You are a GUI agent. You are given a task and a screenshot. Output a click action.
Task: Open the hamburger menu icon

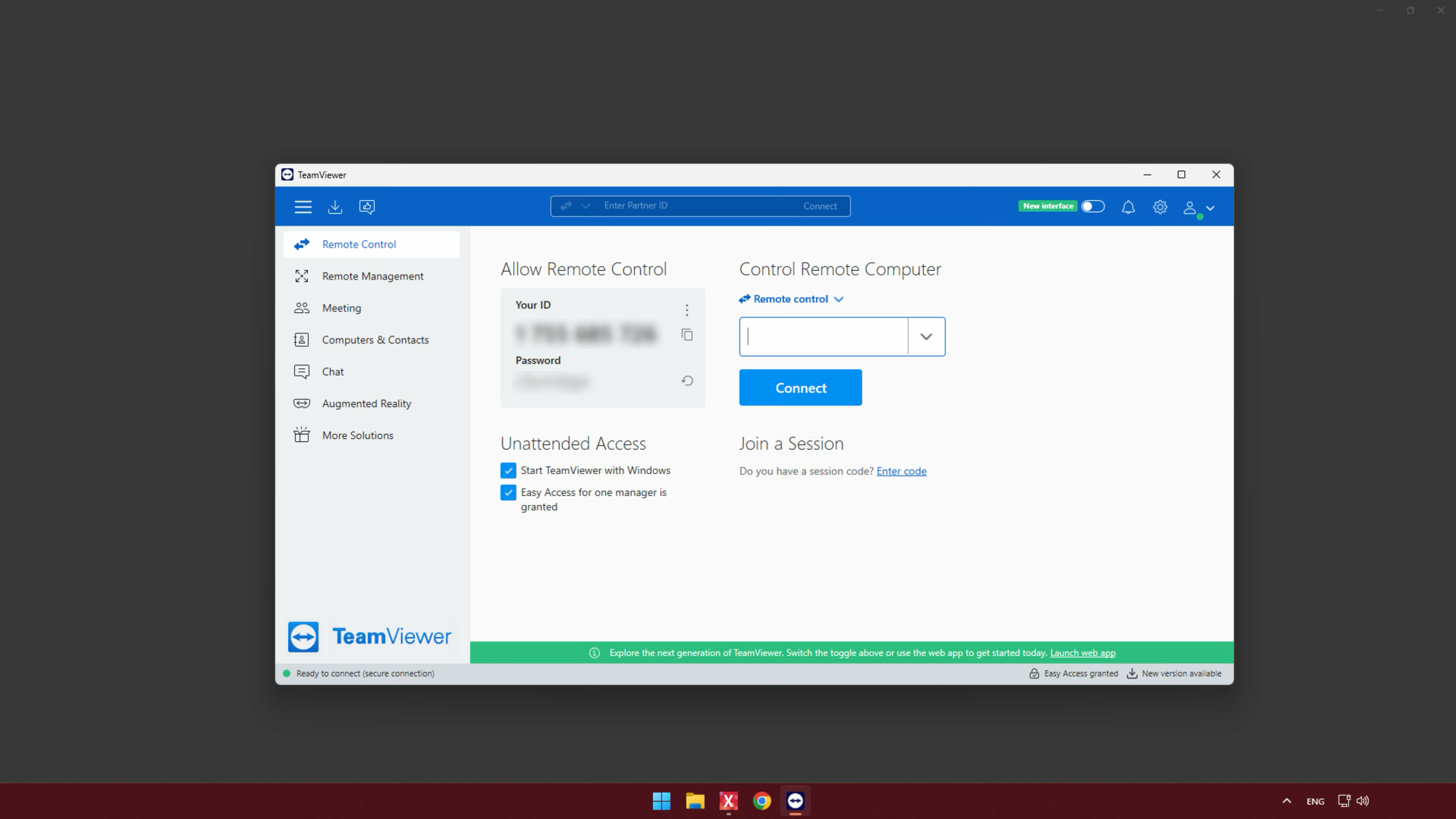303,207
